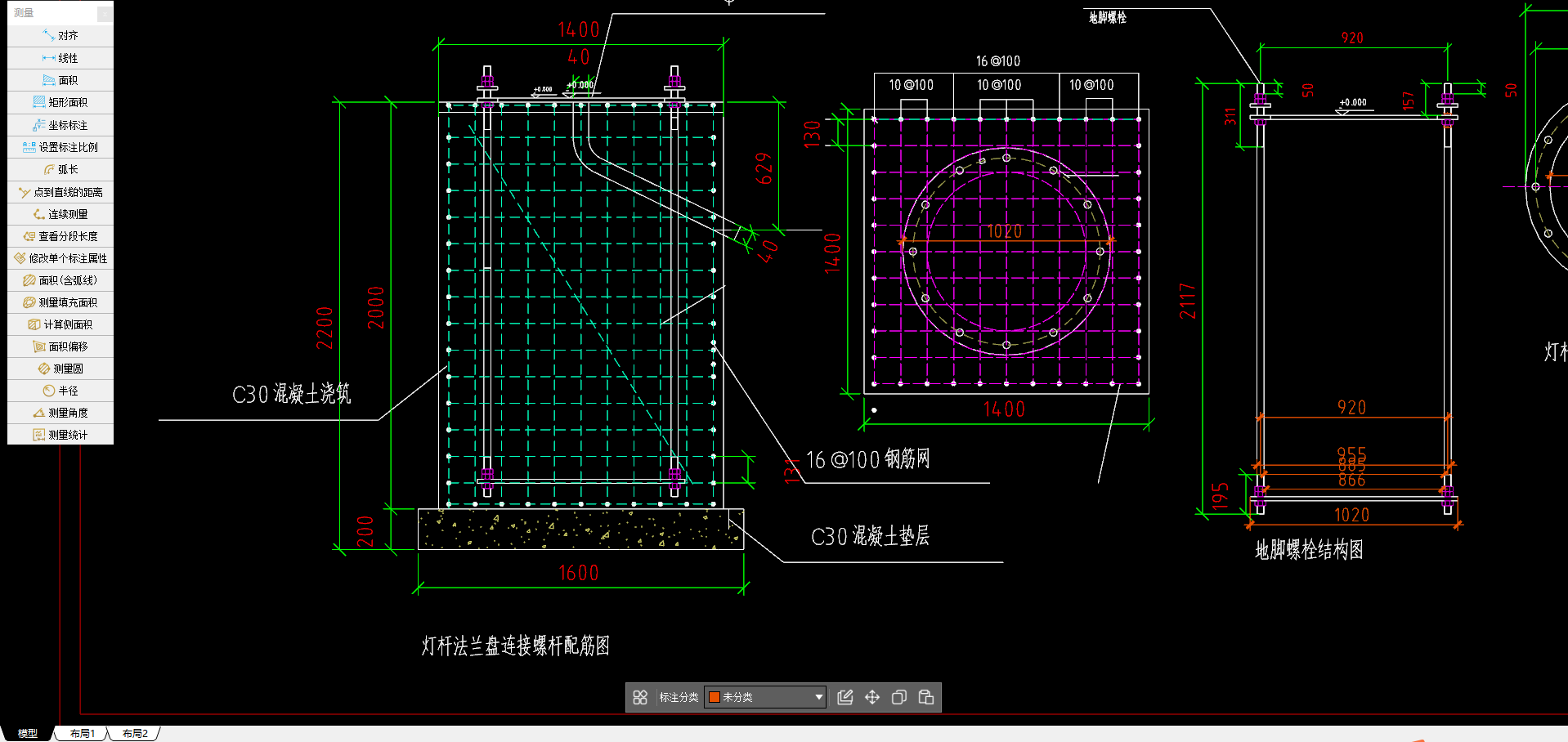
Task: Select the 测量圆 circle measure tool
Action: (x=60, y=369)
